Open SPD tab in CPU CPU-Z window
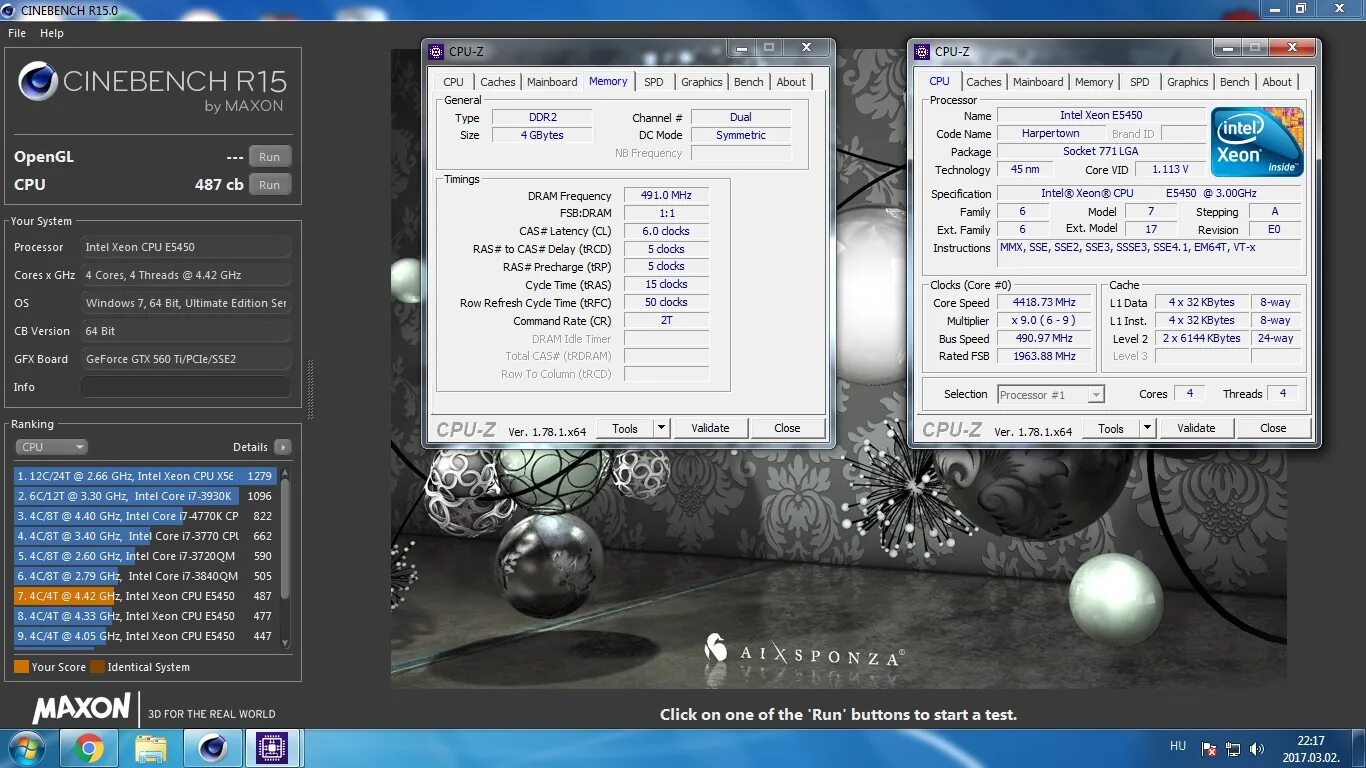Viewport: 1366px width, 768px height. pyautogui.click(x=1140, y=82)
